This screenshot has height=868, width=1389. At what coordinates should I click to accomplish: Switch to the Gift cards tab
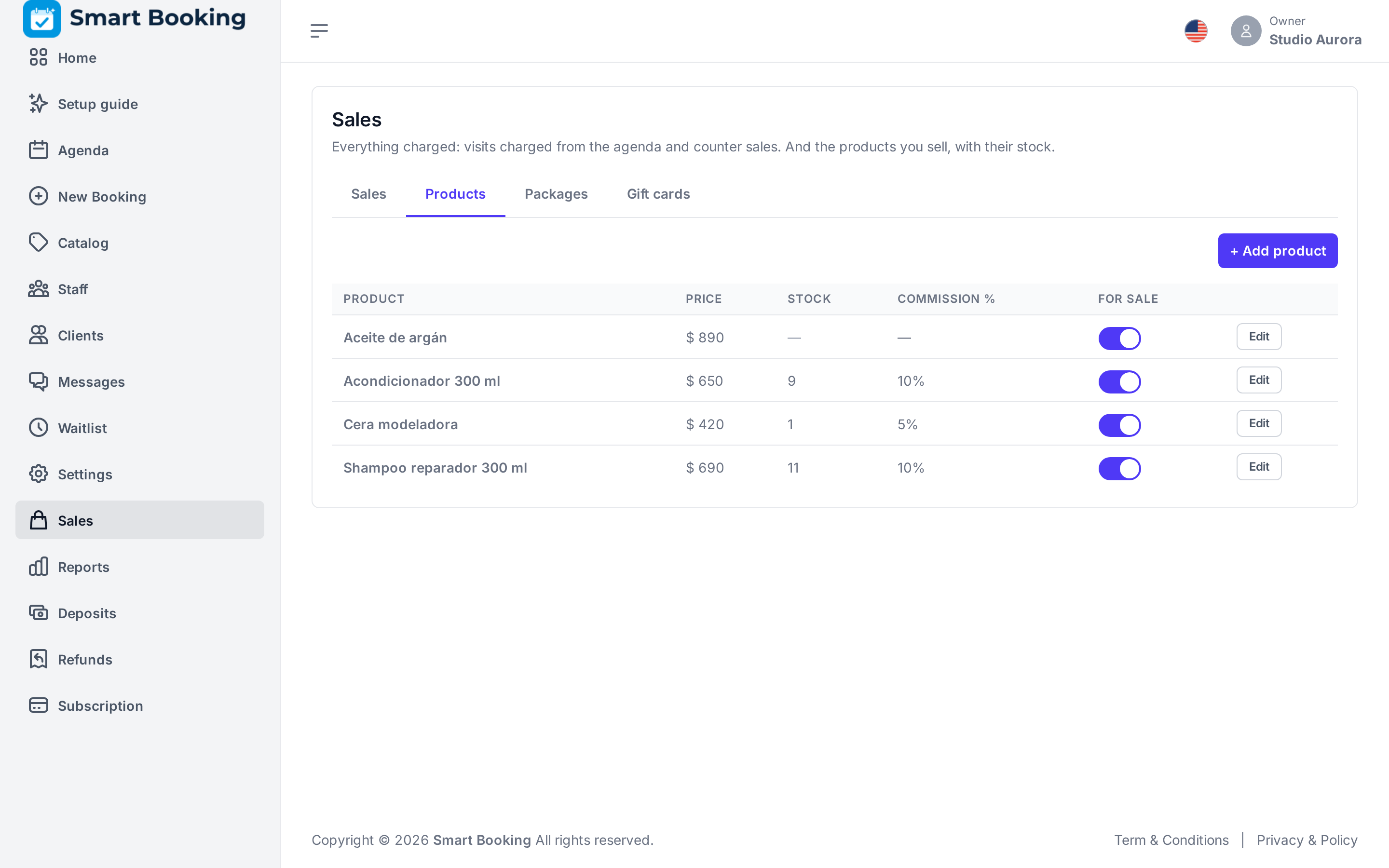point(658,195)
